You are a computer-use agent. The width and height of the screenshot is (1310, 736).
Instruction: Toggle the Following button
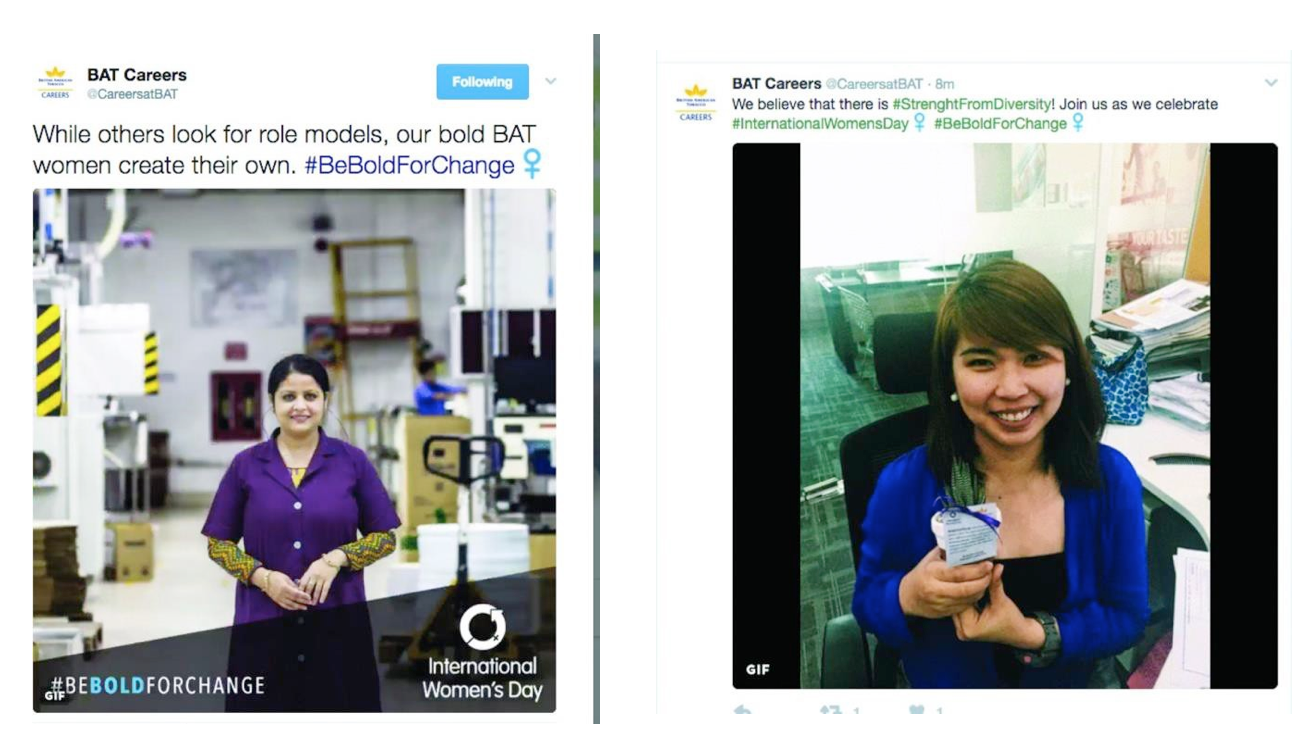tap(482, 82)
